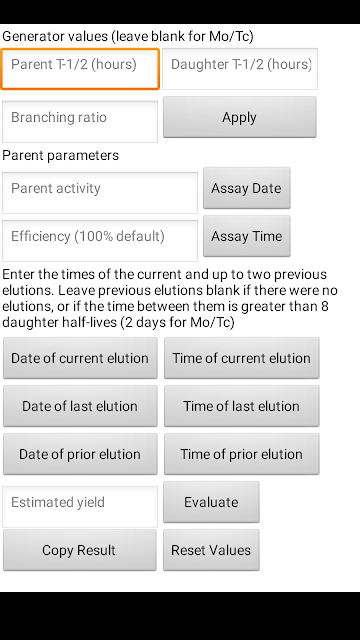Screen dimensions: 360x640
Task: Choose Date of current elution
Action: click(80, 358)
